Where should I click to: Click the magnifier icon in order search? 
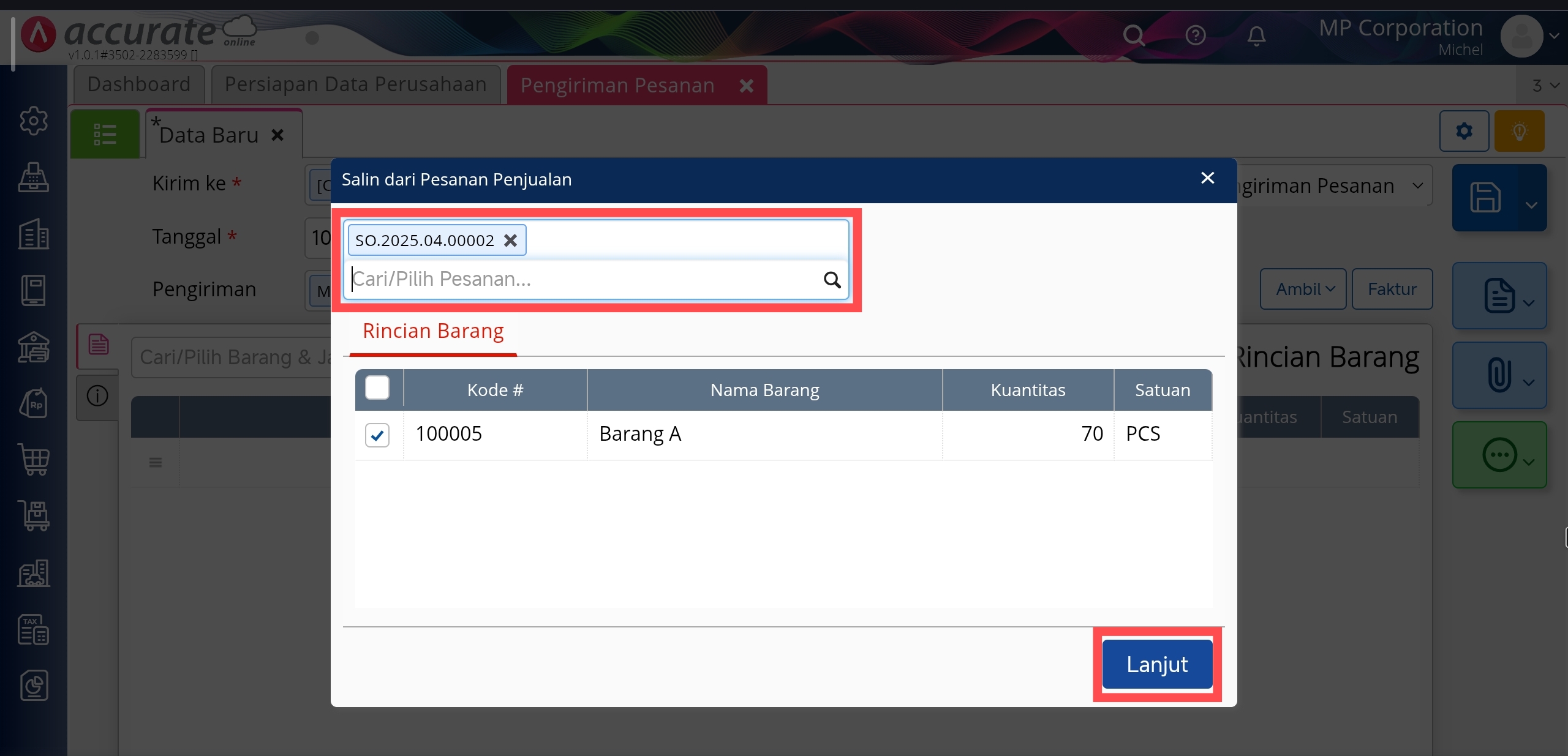832,280
